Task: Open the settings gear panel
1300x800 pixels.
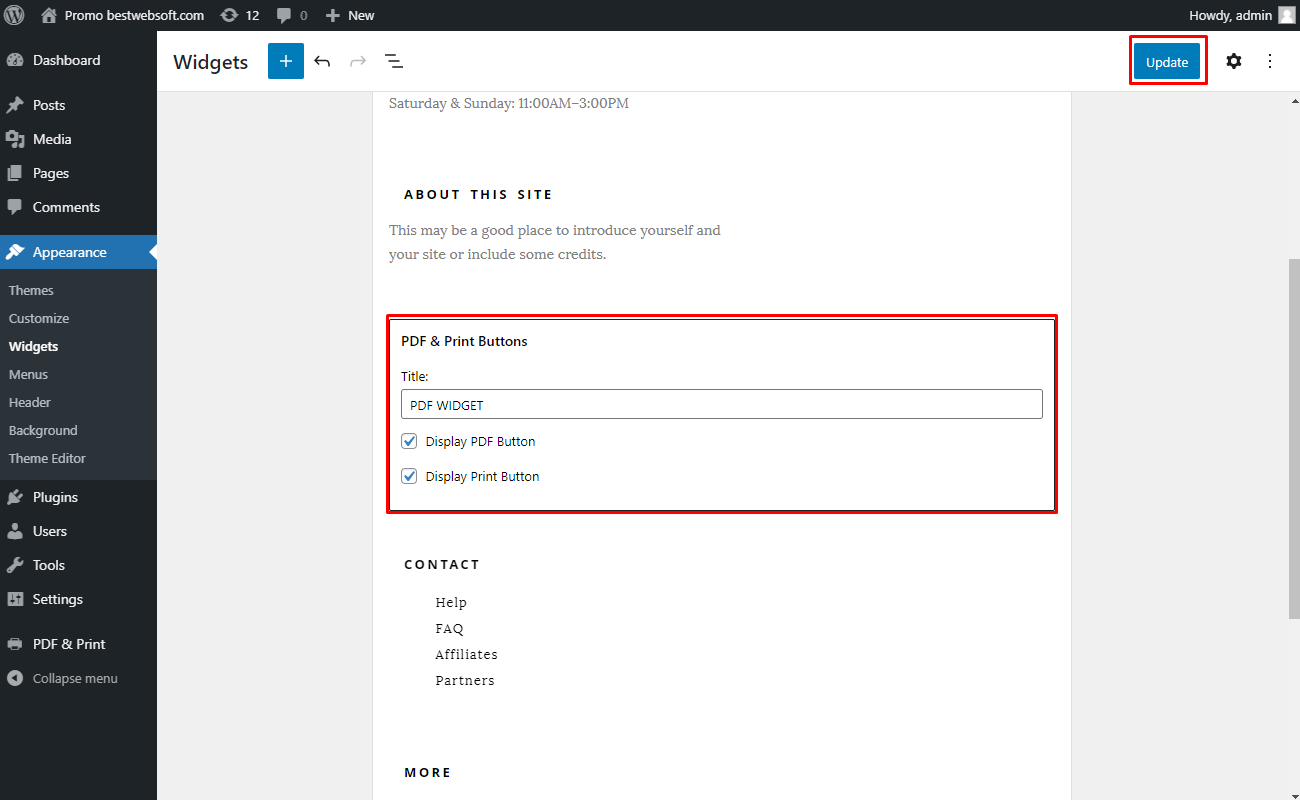Action: tap(1234, 61)
